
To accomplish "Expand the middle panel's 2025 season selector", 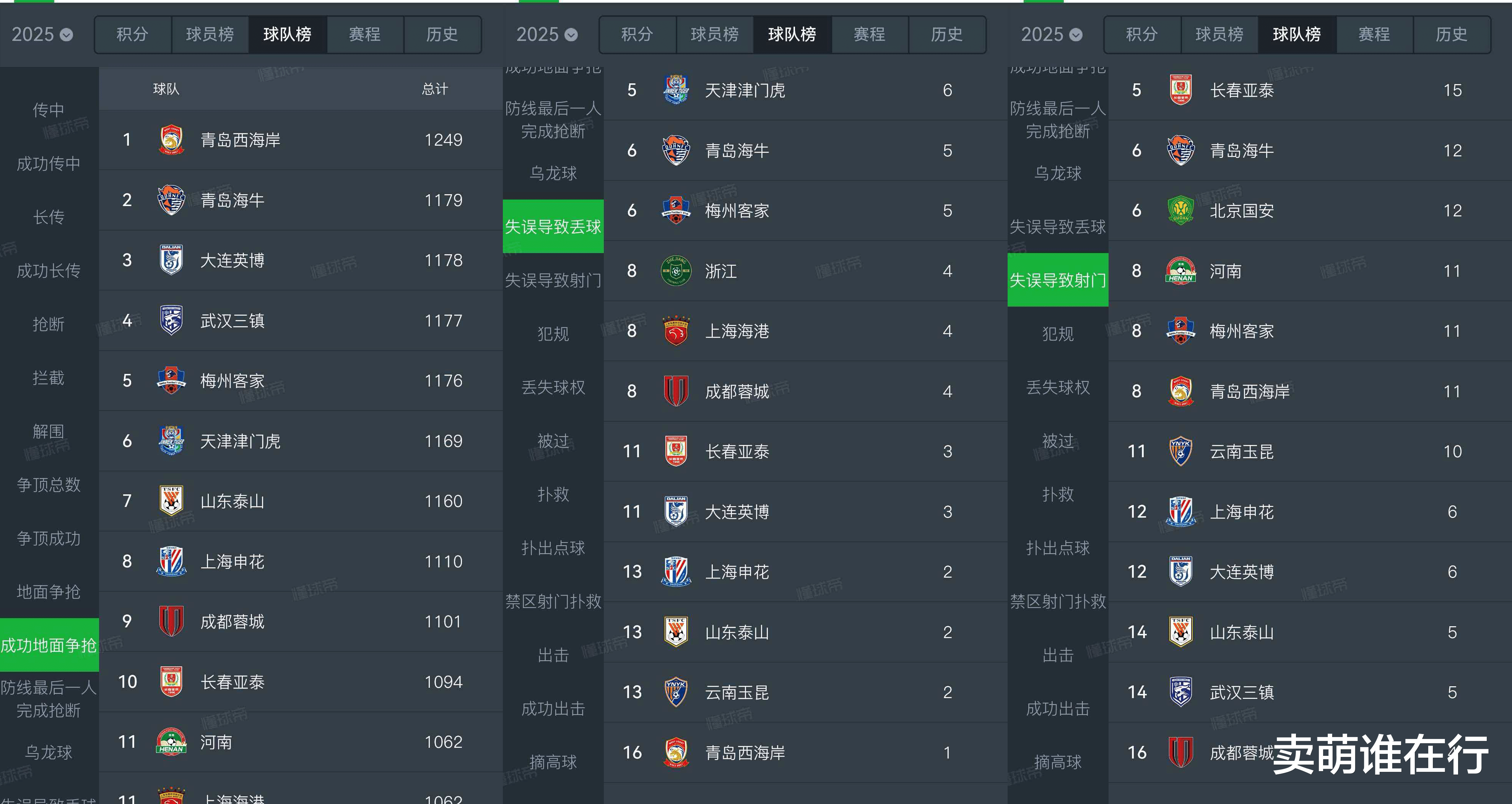I will pyautogui.click(x=546, y=35).
